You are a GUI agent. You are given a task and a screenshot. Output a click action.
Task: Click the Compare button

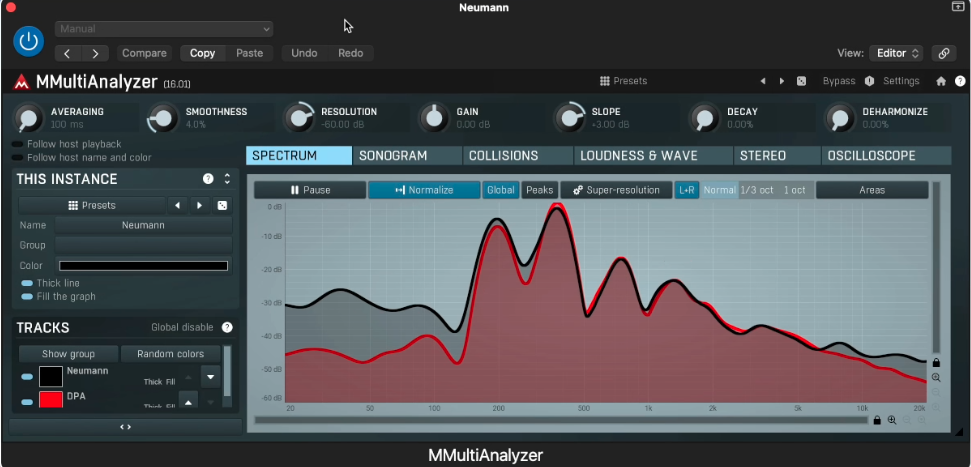(x=144, y=53)
